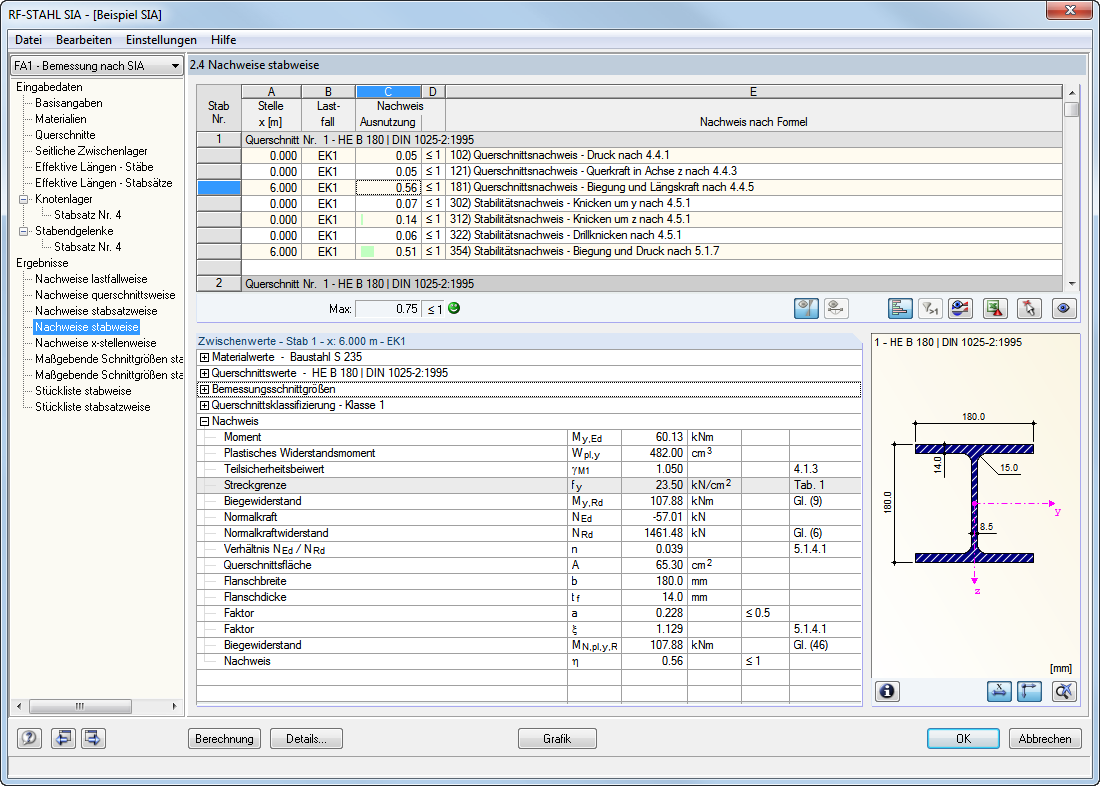The height and width of the screenshot is (786, 1100).
Task: Click the down arrow of the table scrollbar
Action: (x=1071, y=284)
